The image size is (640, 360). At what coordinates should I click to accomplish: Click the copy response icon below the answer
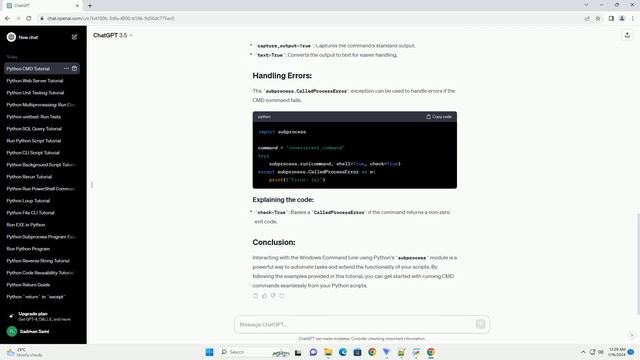click(x=256, y=296)
